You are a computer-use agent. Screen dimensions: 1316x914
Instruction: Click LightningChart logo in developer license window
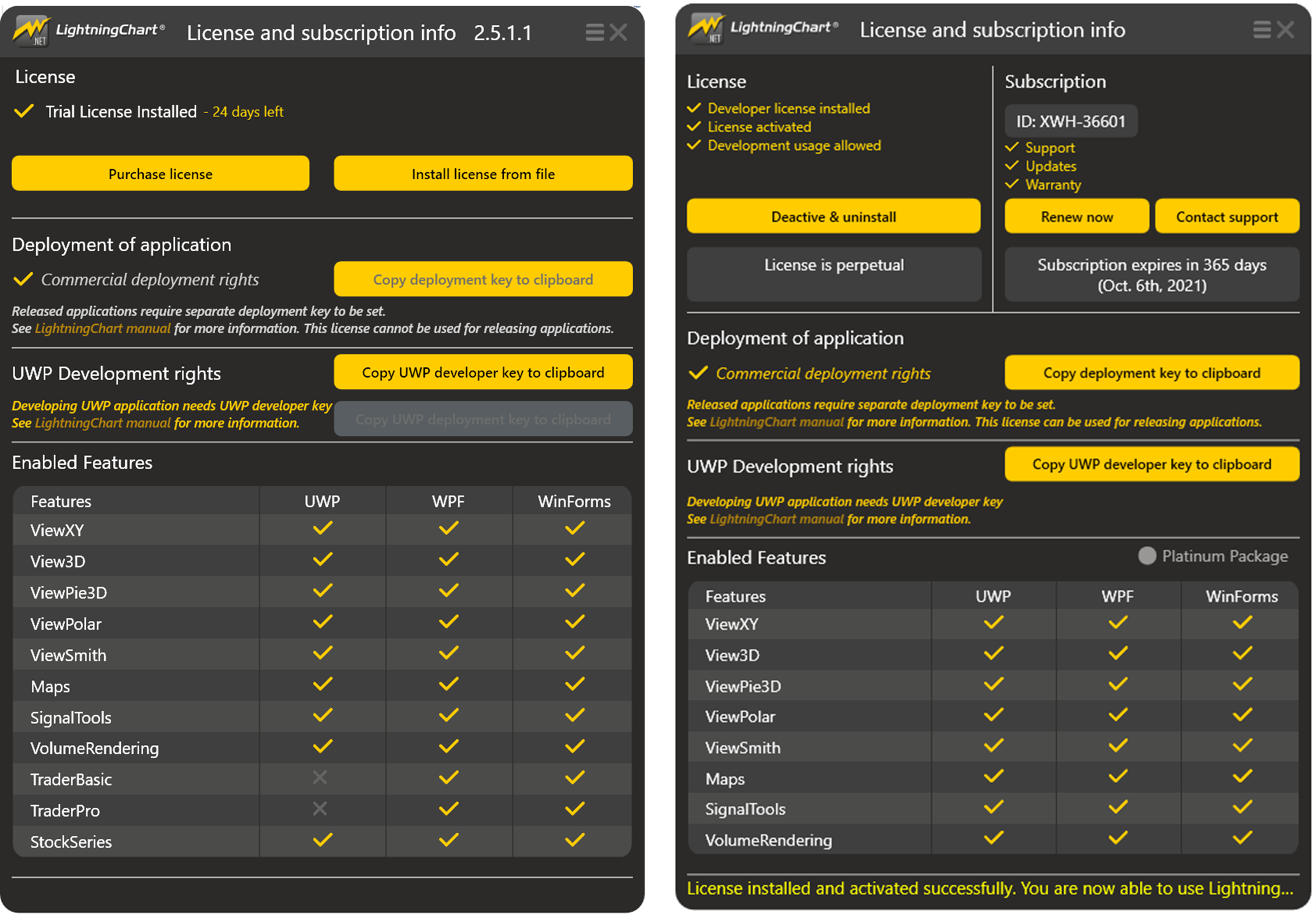pos(764,29)
